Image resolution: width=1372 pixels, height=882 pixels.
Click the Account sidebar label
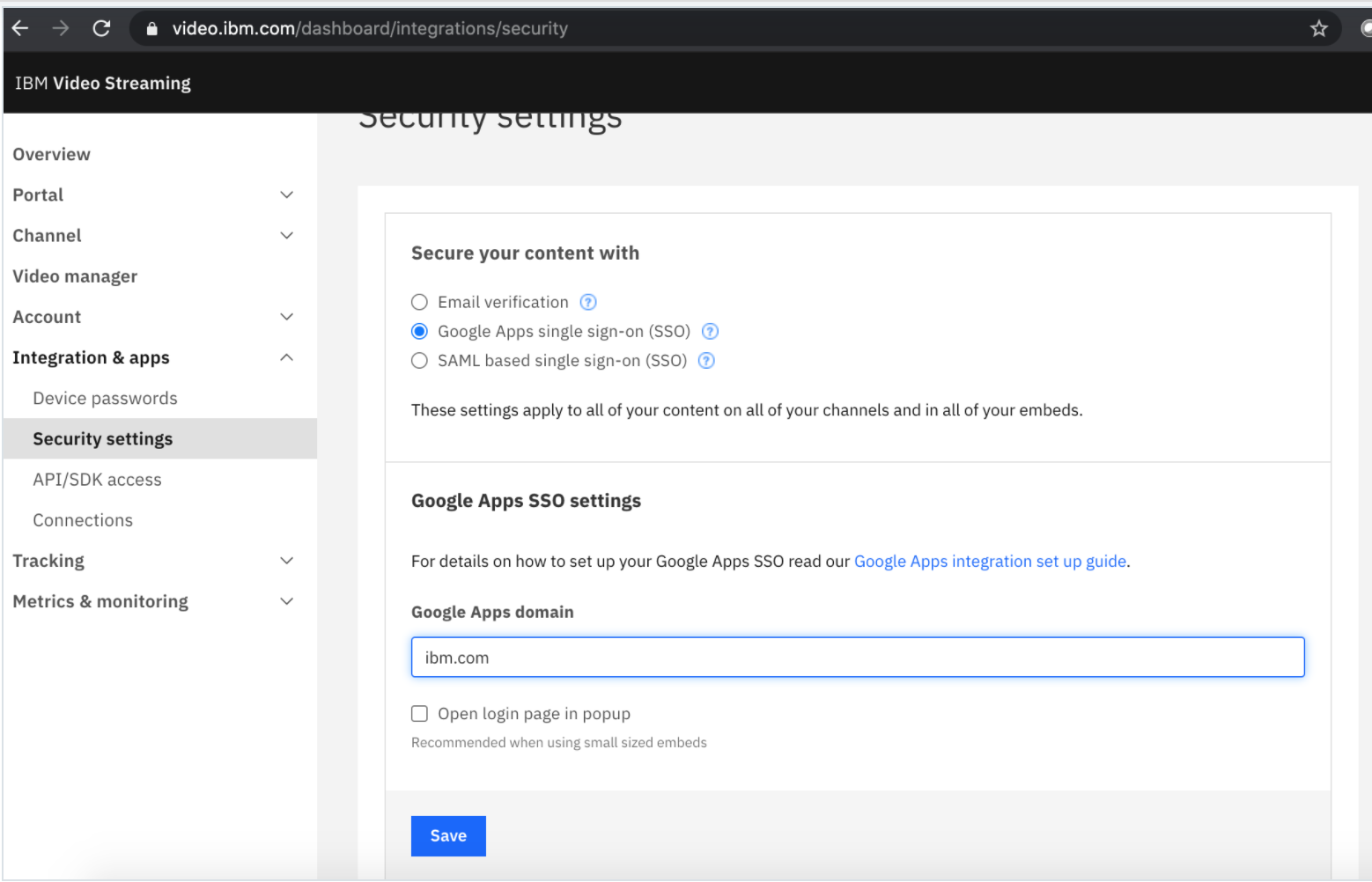click(47, 317)
